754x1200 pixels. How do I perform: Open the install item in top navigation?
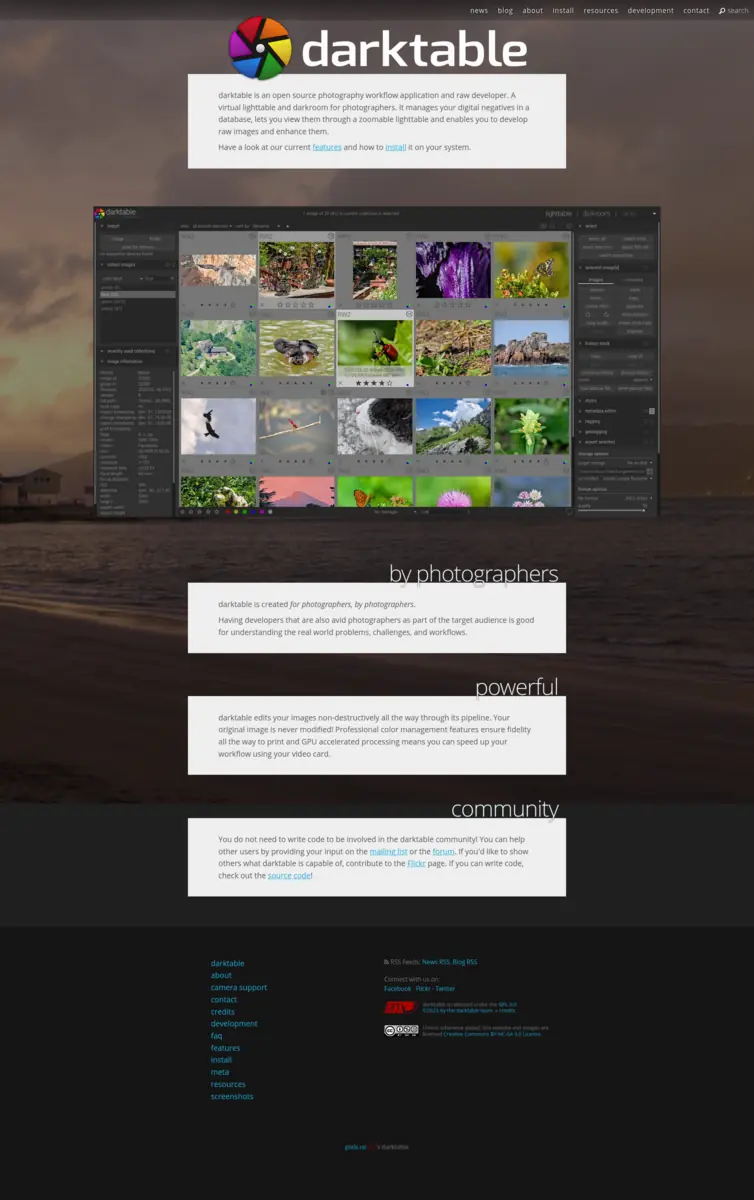[x=563, y=11]
